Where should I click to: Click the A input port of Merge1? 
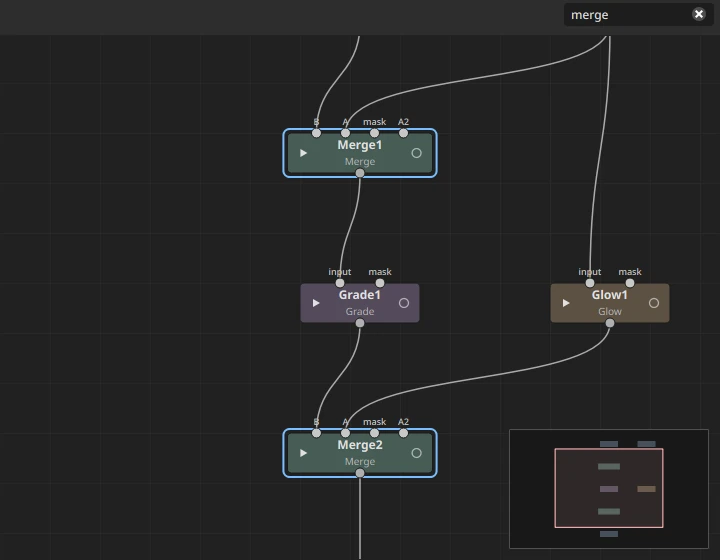pos(345,133)
